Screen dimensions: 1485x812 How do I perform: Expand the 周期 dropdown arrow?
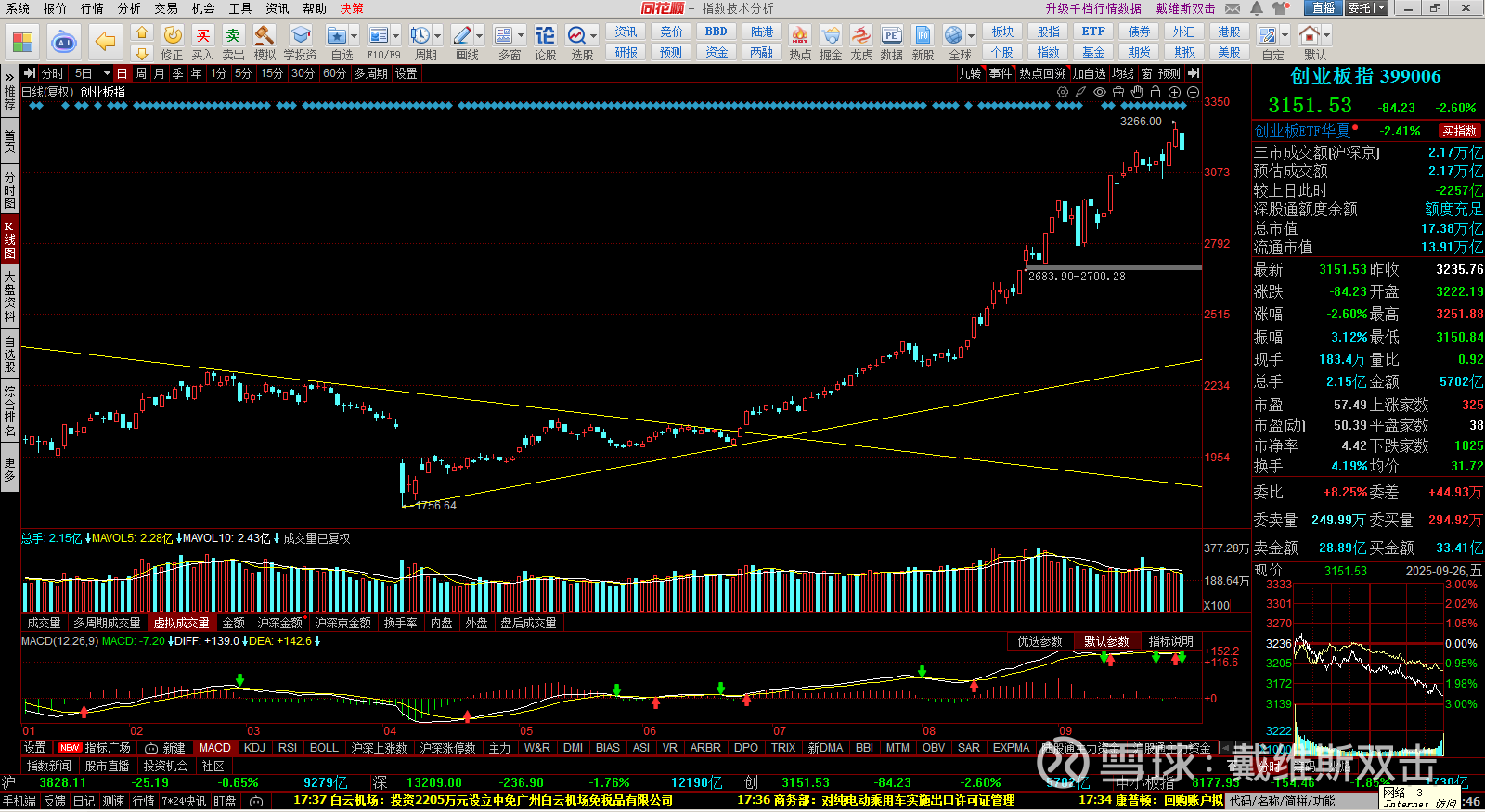(438, 35)
